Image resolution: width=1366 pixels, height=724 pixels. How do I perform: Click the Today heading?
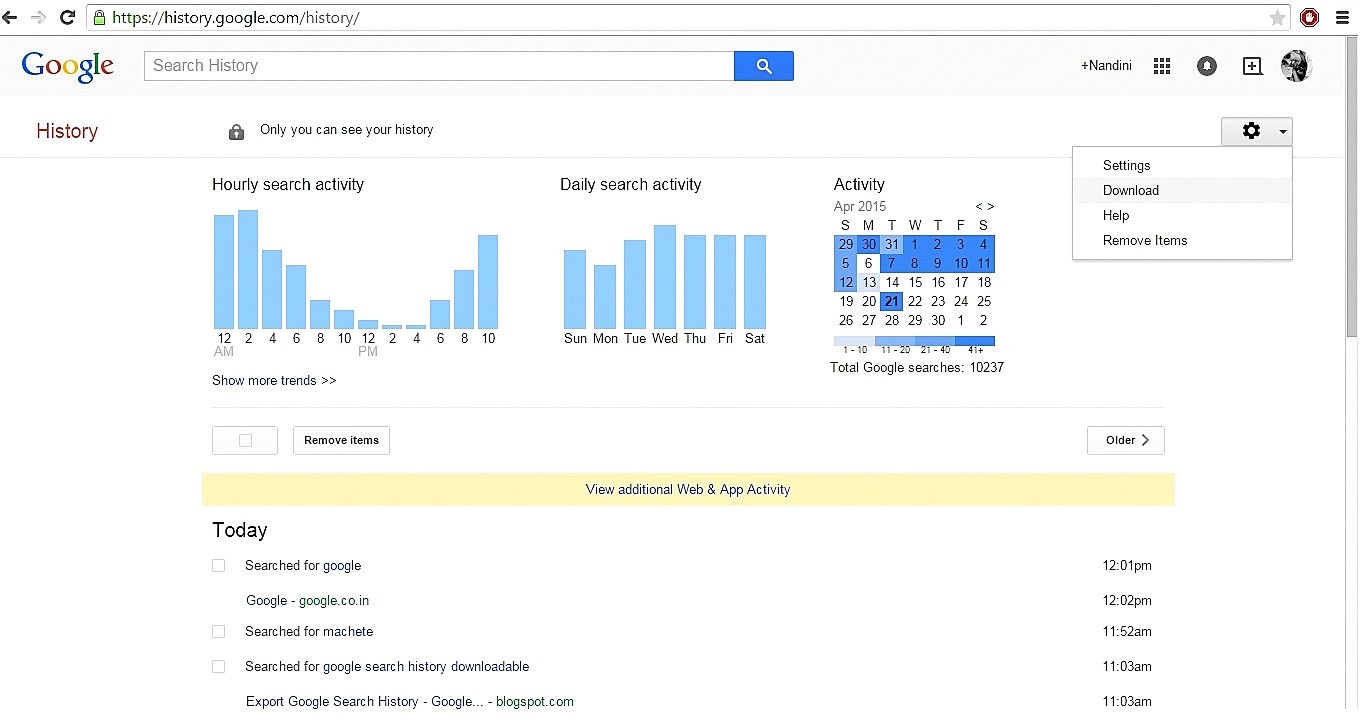pos(240,530)
